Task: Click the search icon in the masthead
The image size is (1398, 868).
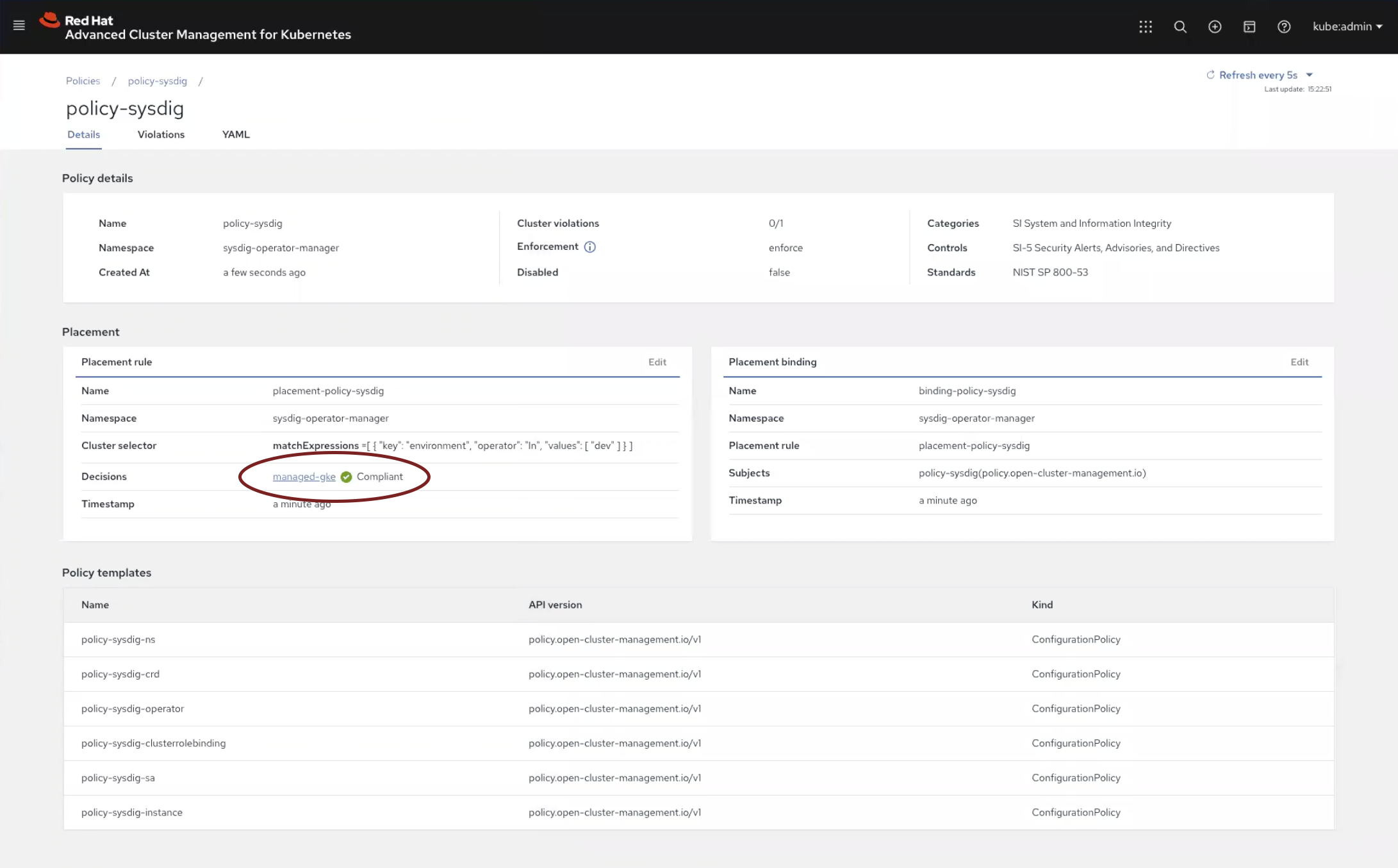Action: point(1180,27)
